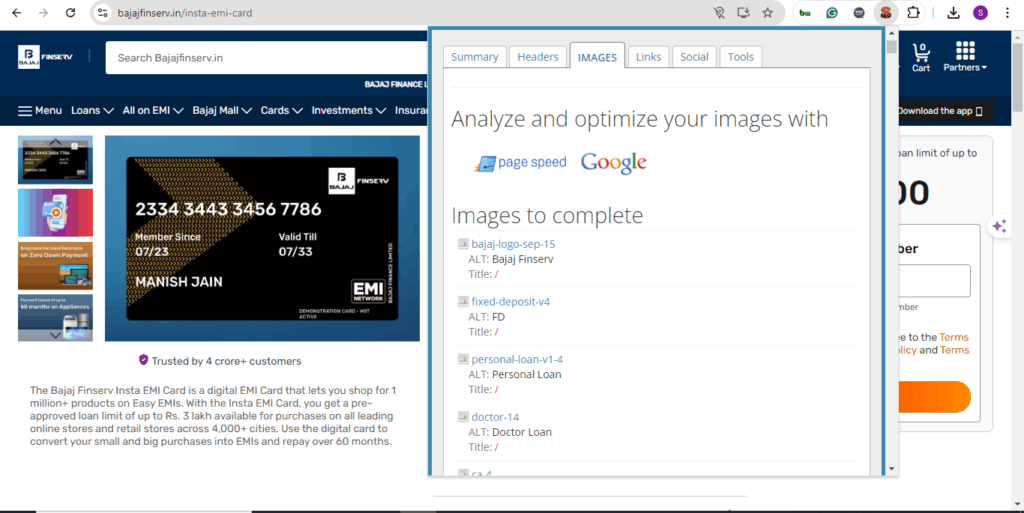Expand the All on EMI dropdown

[x=153, y=110]
